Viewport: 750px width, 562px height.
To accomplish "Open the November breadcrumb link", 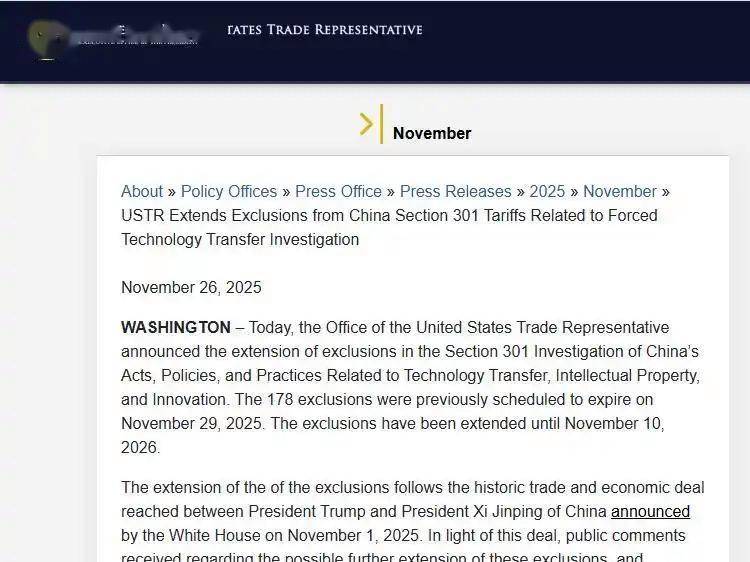I will tap(620, 191).
